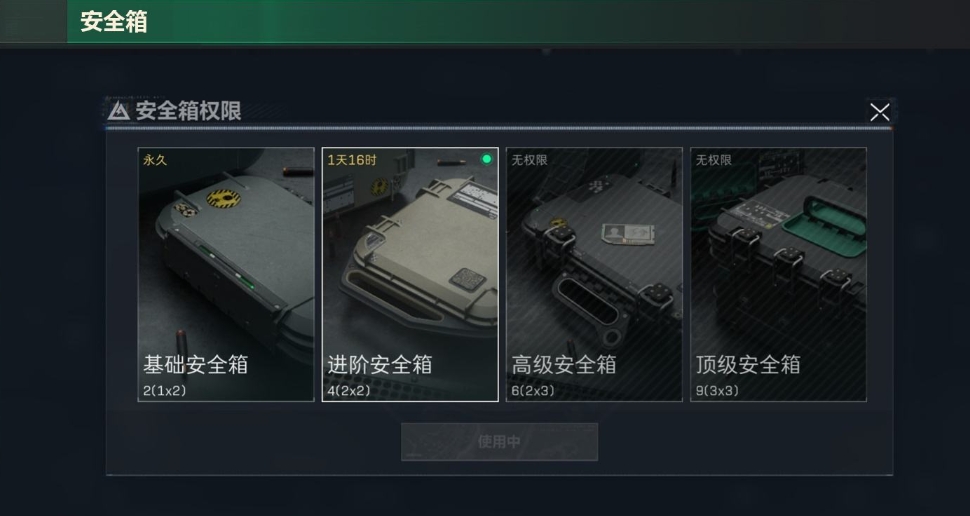Close the 安全箱权限 dialog
This screenshot has height=516, width=970.
coord(879,113)
